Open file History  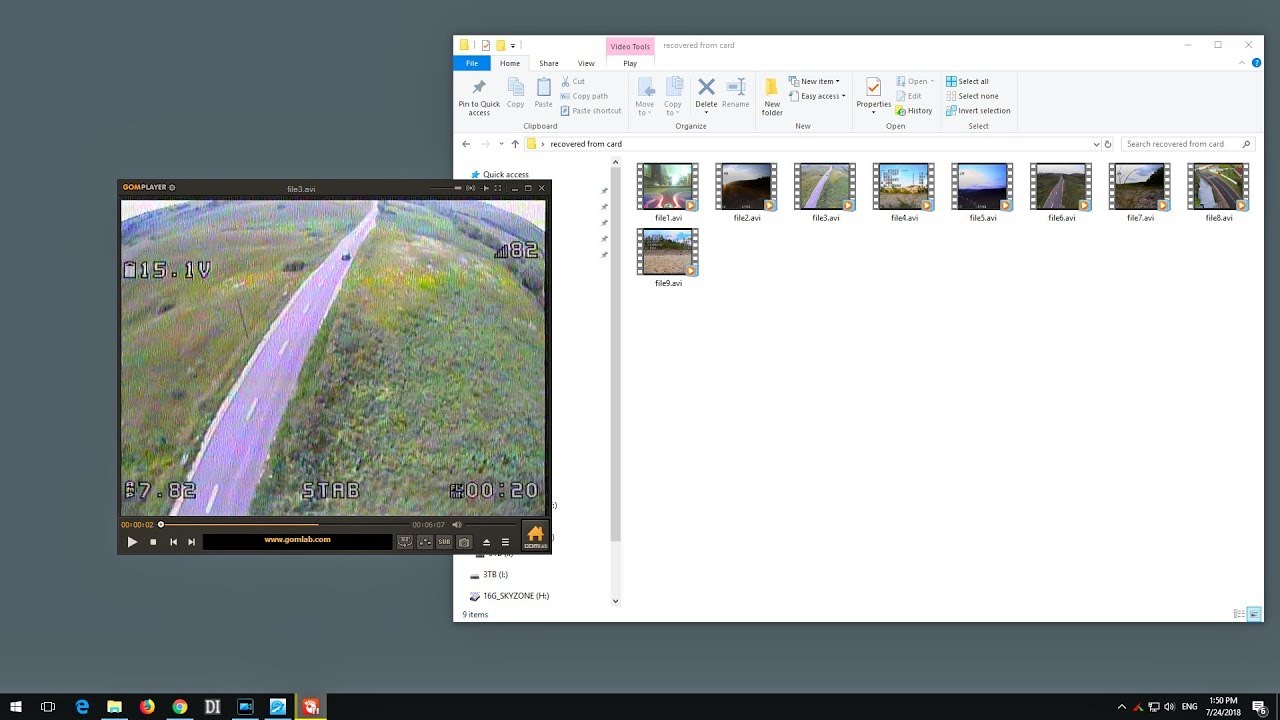[914, 111]
